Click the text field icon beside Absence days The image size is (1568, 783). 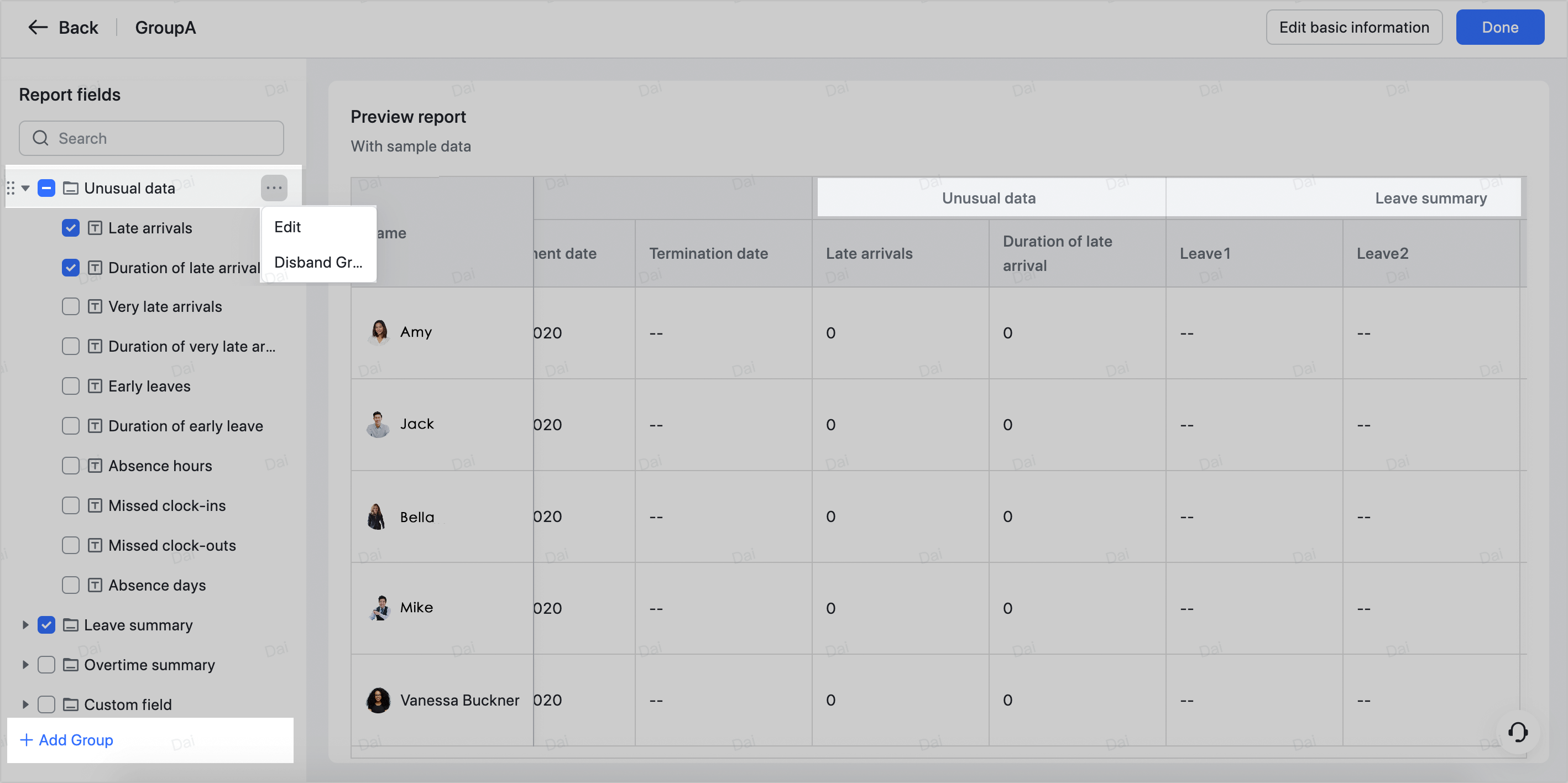95,584
